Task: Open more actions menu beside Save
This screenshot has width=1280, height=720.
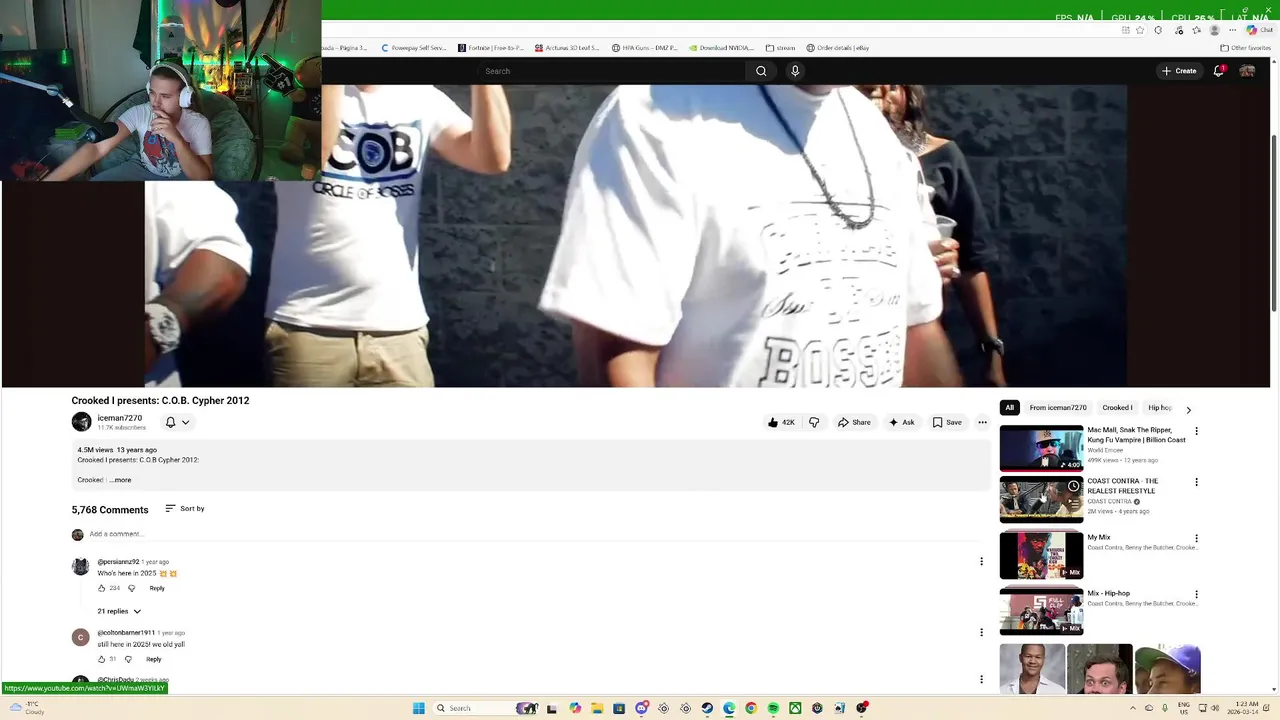Action: (x=982, y=422)
